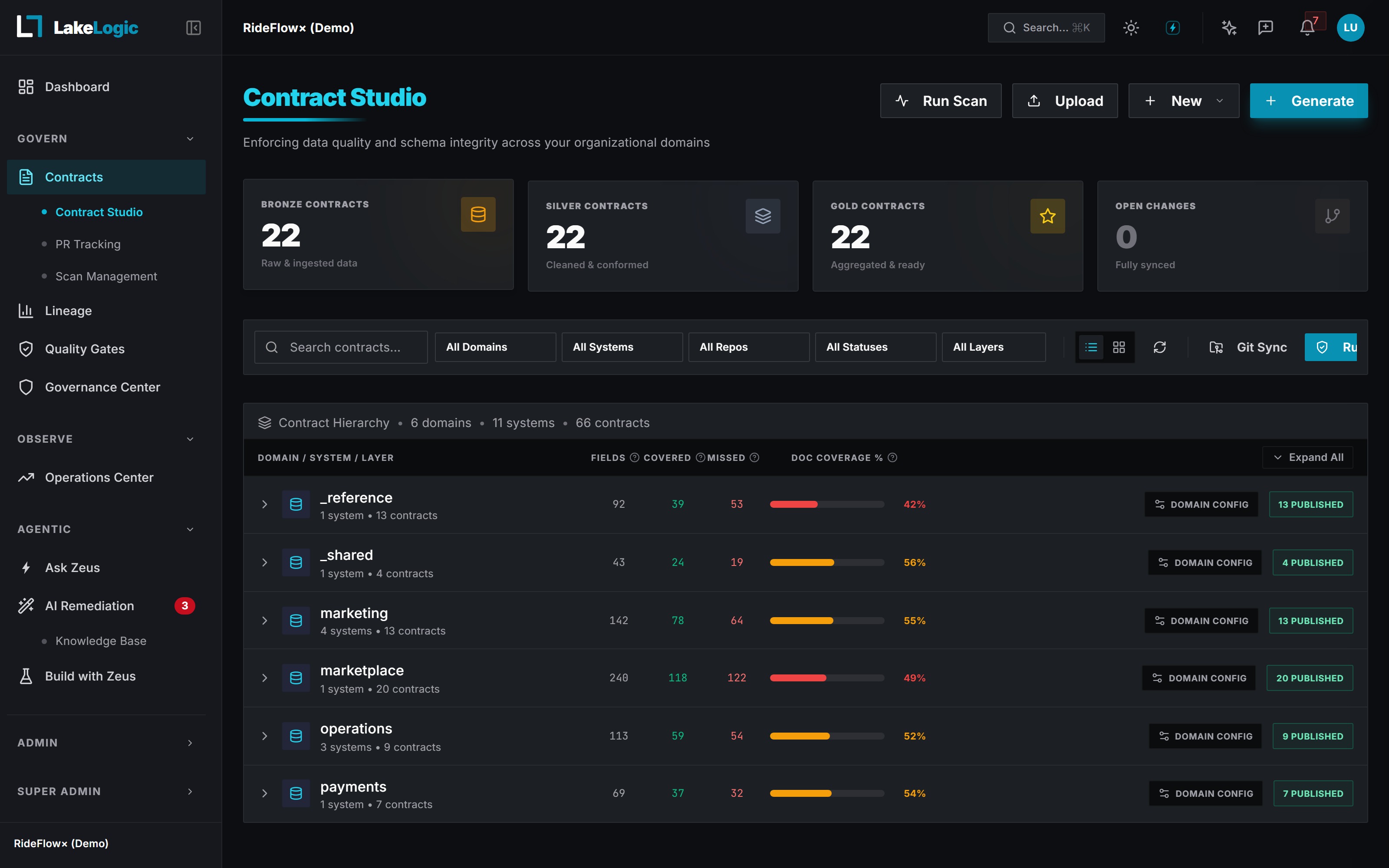Open the All Domains dropdown

(x=495, y=347)
